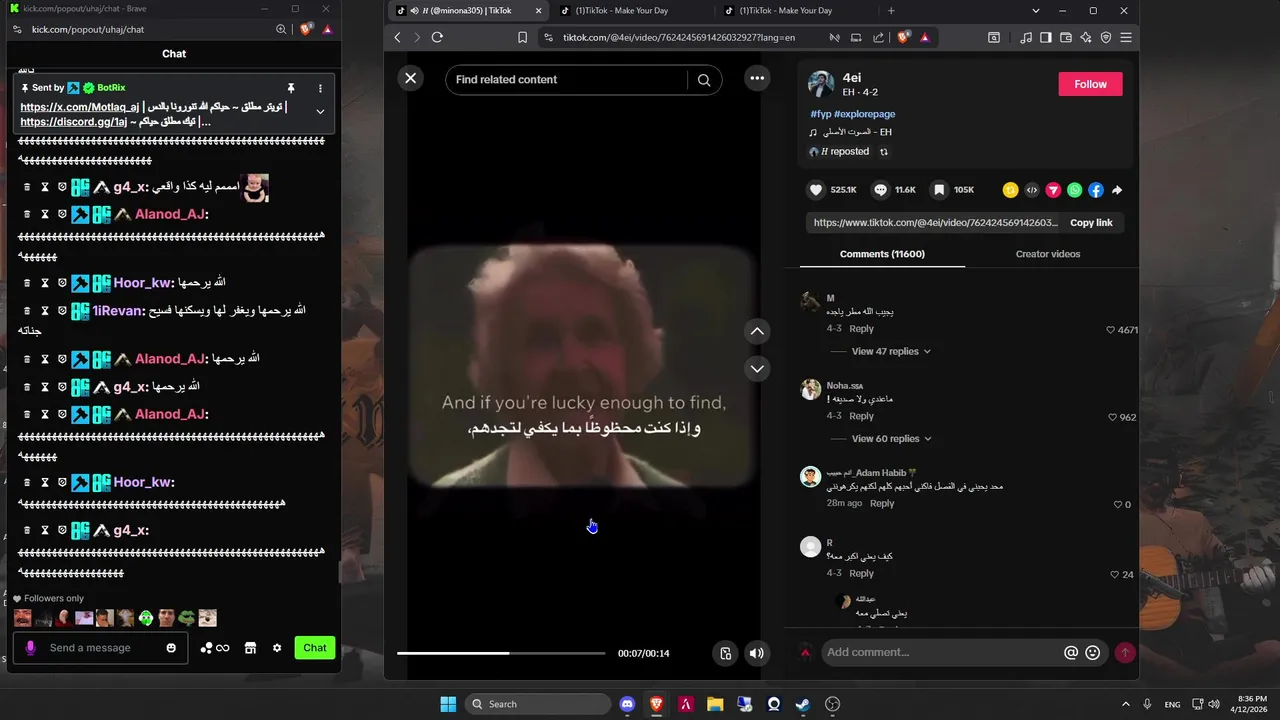Screen dimensions: 1280x720
Task: Like M's comment with 4671 likes
Action: click(x=1110, y=330)
